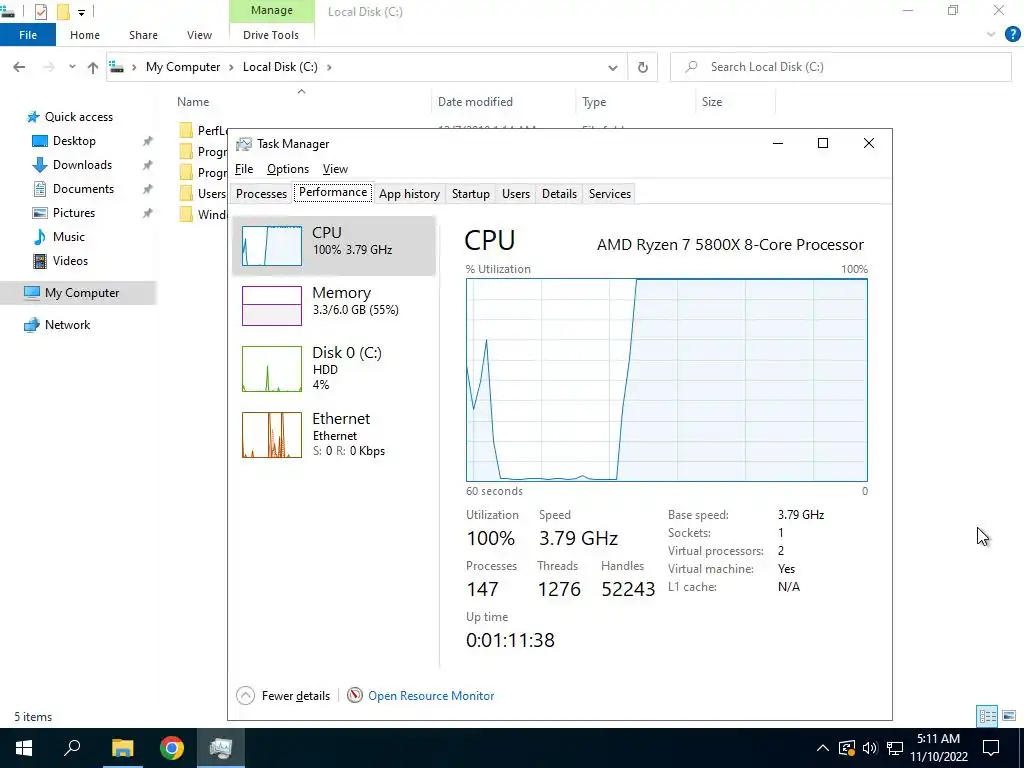Screen dimensions: 1024x768
Task: Open the Quick Access Toolbar customize dropdown
Action: pos(82,12)
